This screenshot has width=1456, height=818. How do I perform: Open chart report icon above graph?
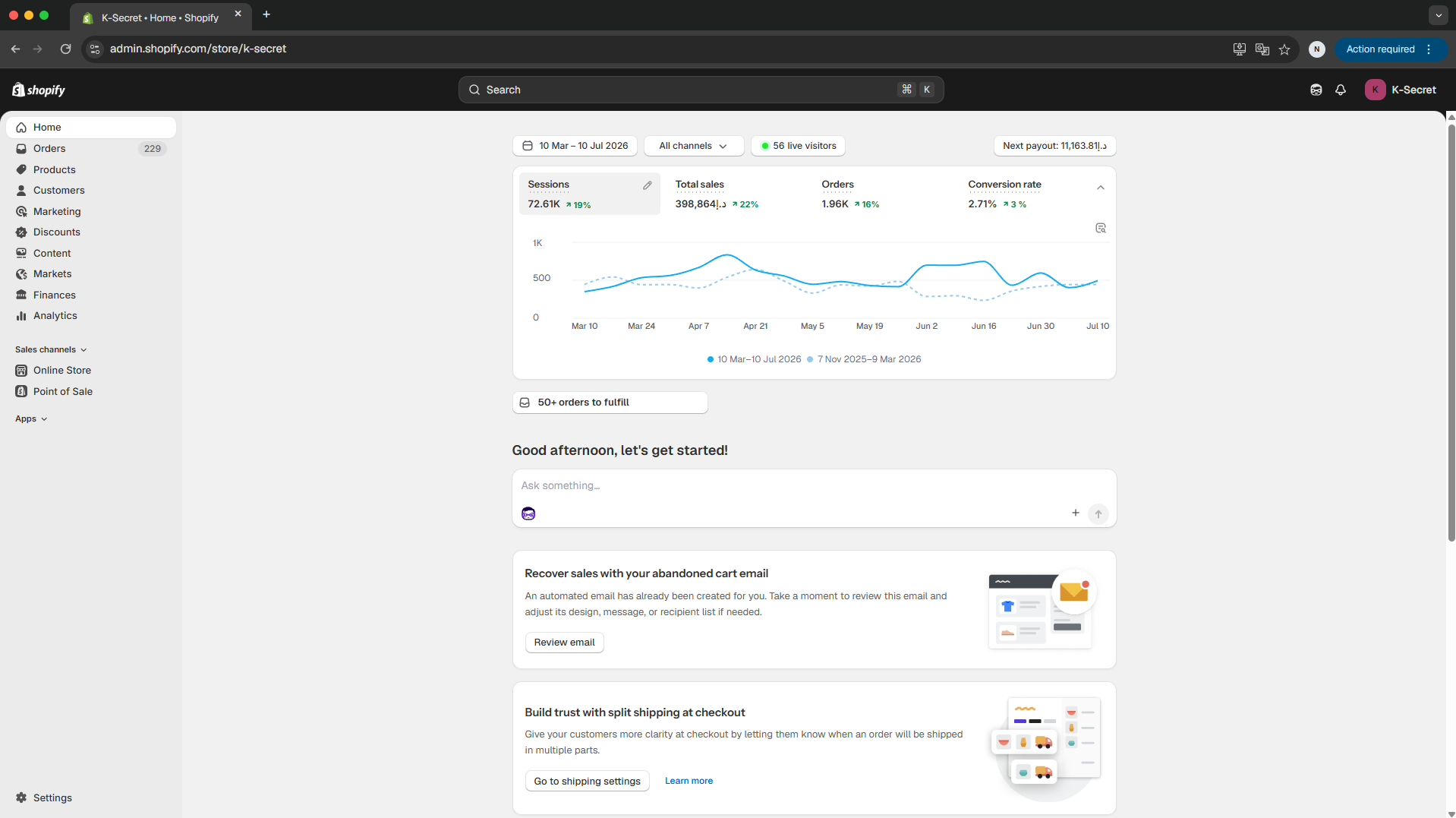[1101, 228]
